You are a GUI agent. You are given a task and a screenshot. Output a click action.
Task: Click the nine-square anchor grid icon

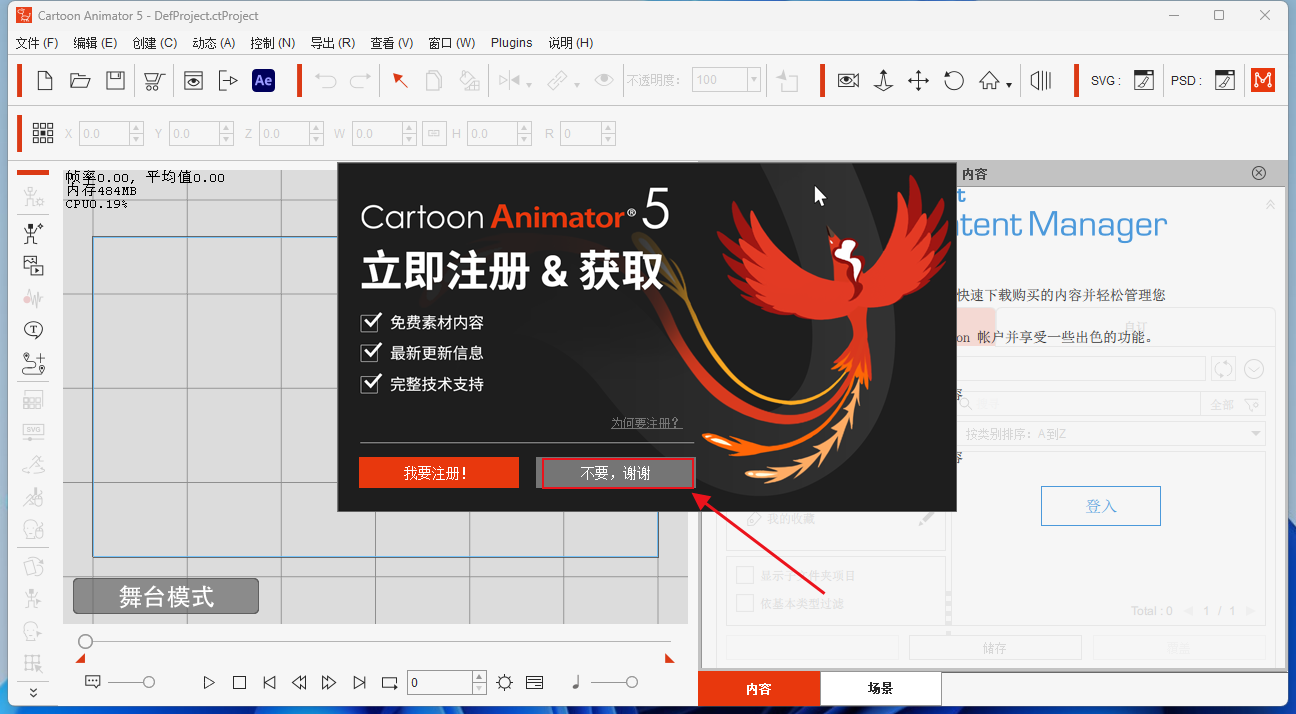point(43,133)
